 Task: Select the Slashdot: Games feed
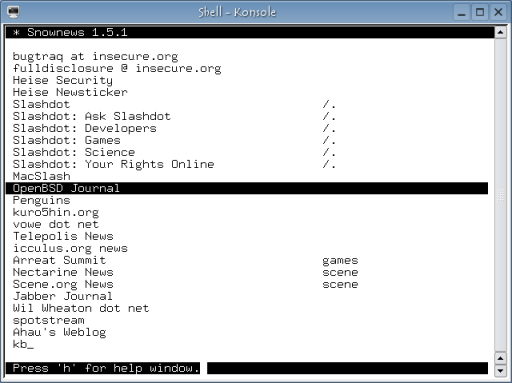click(67, 140)
